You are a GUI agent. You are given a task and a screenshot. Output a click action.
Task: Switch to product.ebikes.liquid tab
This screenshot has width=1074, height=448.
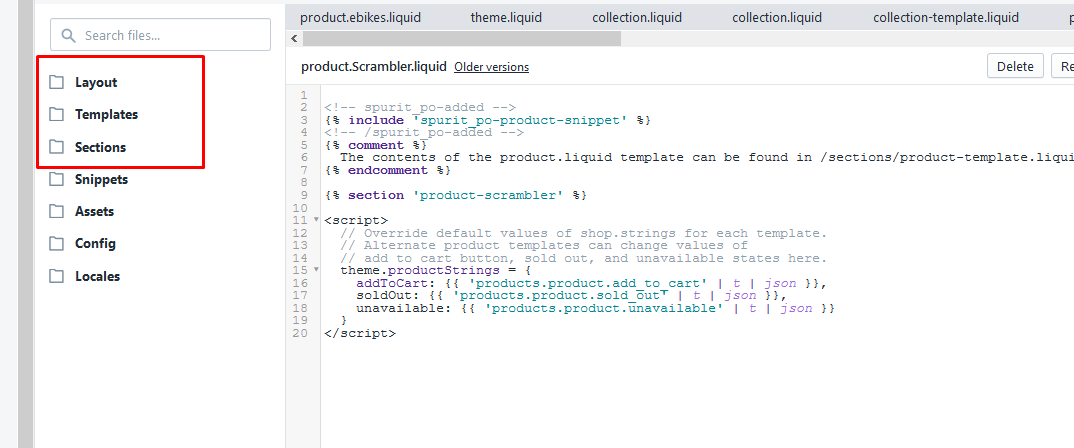[x=360, y=18]
